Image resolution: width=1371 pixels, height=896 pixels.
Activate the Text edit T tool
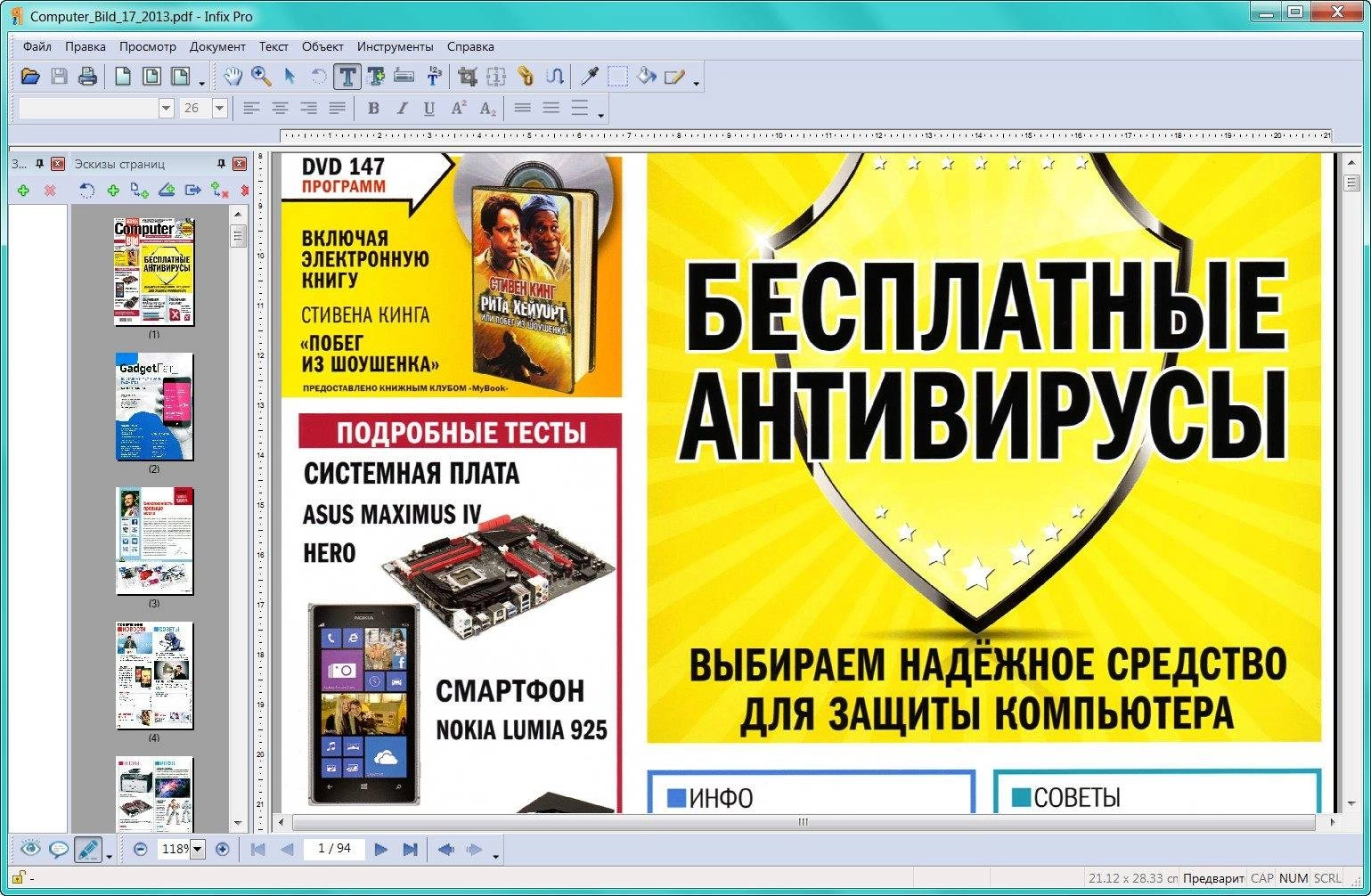click(x=347, y=77)
